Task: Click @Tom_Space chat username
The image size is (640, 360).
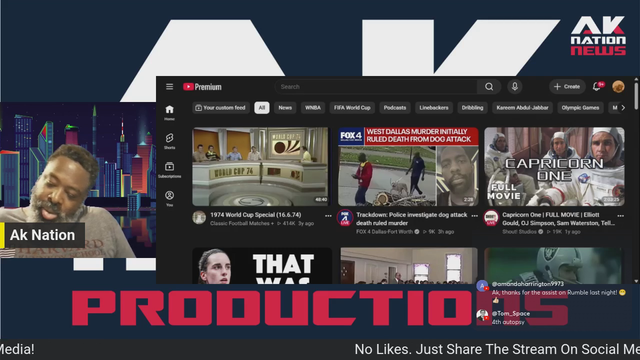Action: coord(511,313)
